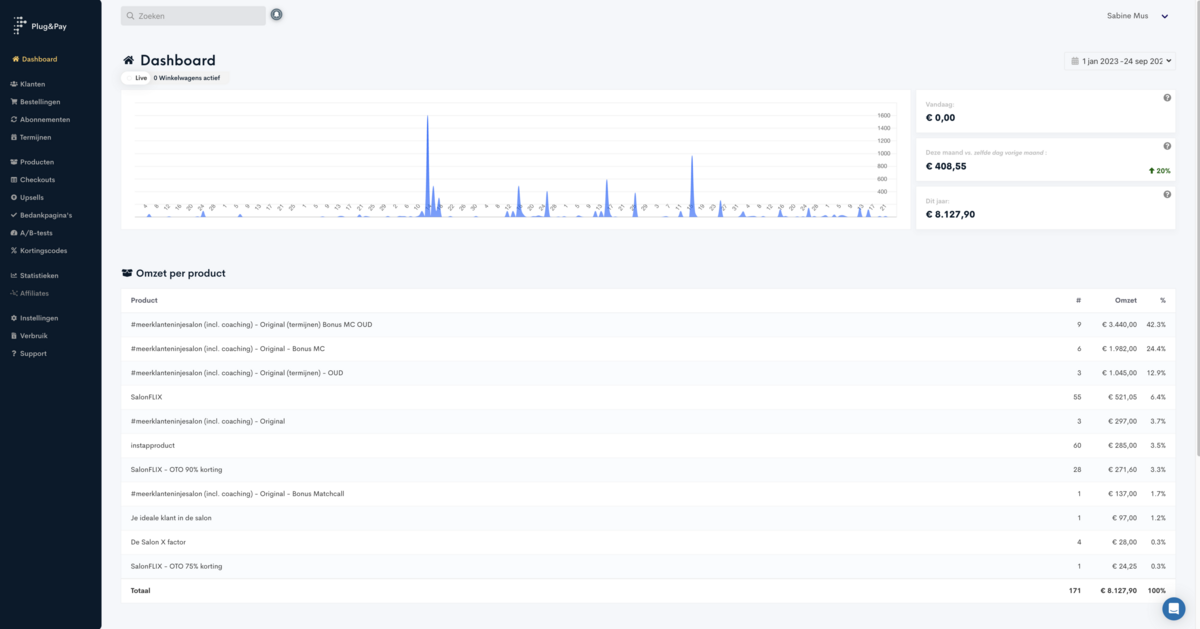Open Termijnen in sidebar
The image size is (1200, 629).
pyautogui.click(x=30, y=137)
